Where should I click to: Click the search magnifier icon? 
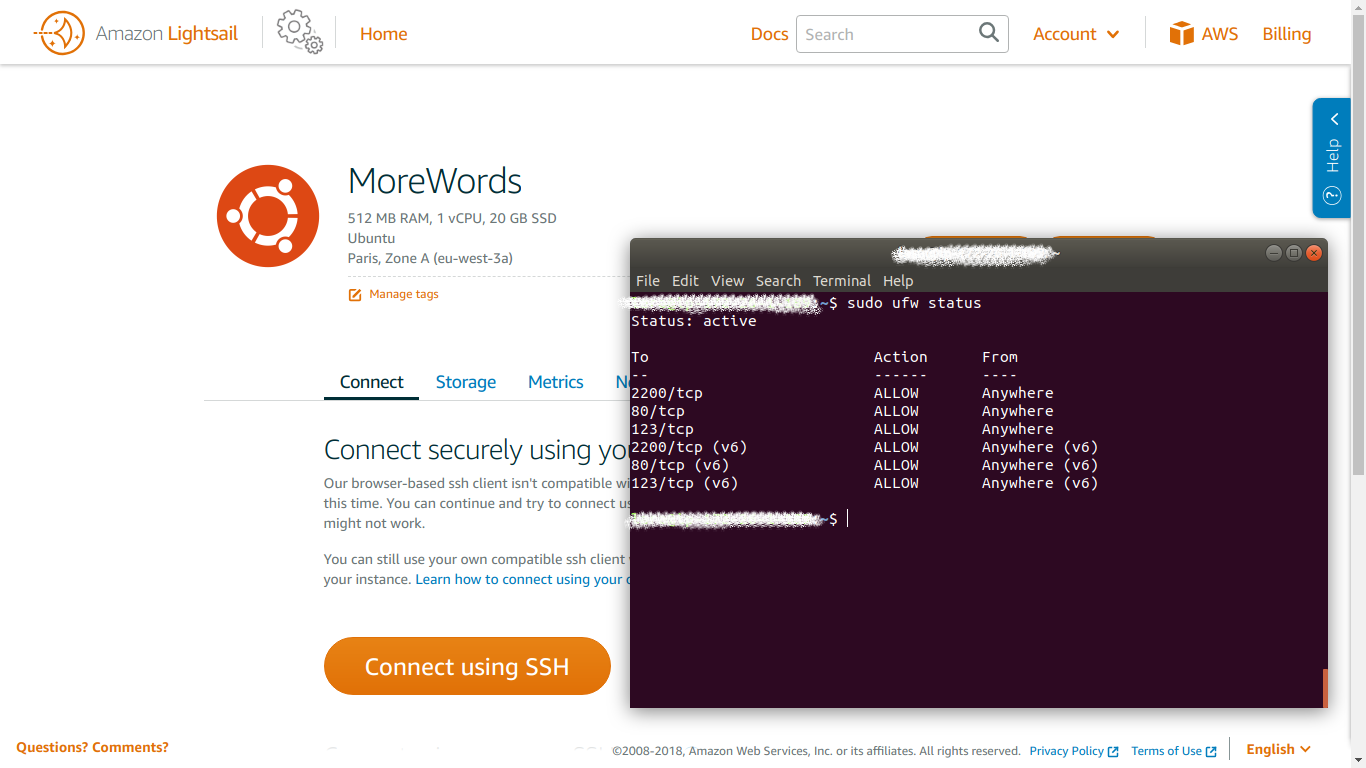click(989, 33)
